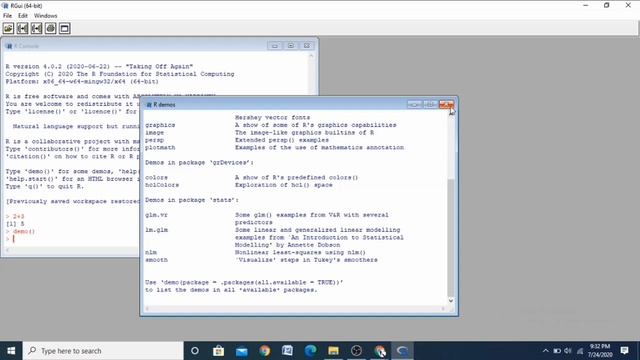This screenshot has width=640, height=360.
Task: Close the R Console window
Action: (307, 46)
